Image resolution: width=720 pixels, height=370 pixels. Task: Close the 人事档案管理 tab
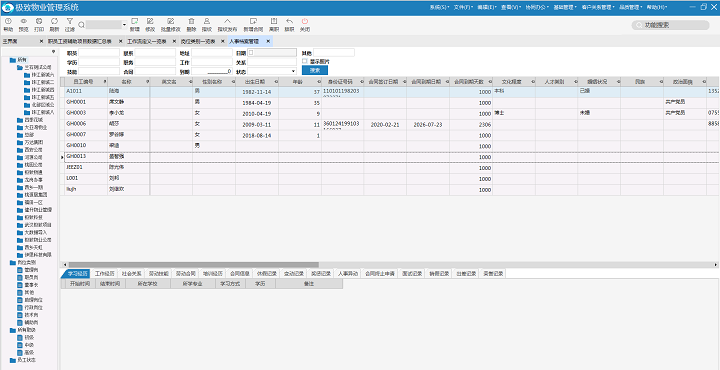(268, 41)
